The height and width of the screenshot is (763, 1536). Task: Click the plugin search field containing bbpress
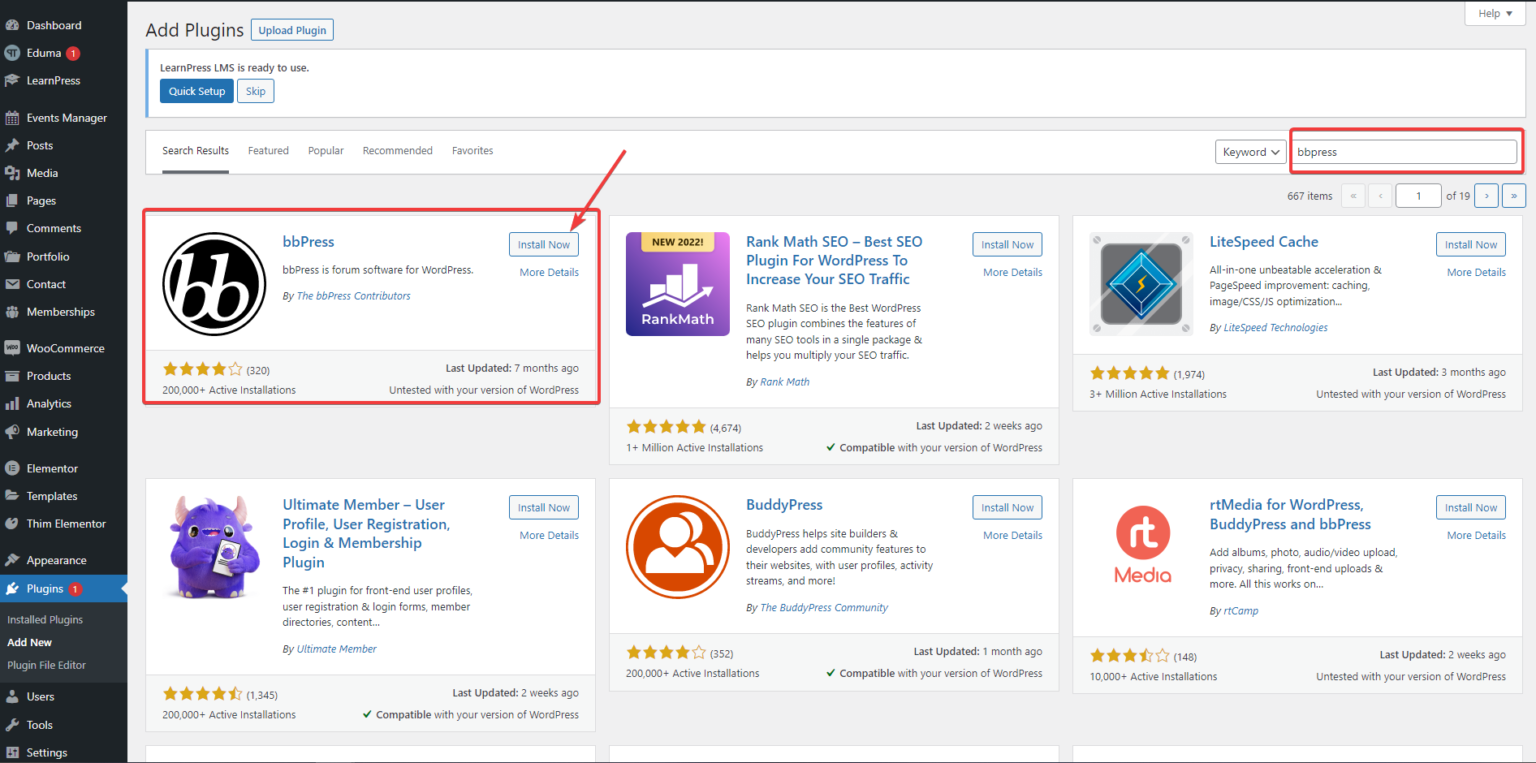[x=1404, y=152]
